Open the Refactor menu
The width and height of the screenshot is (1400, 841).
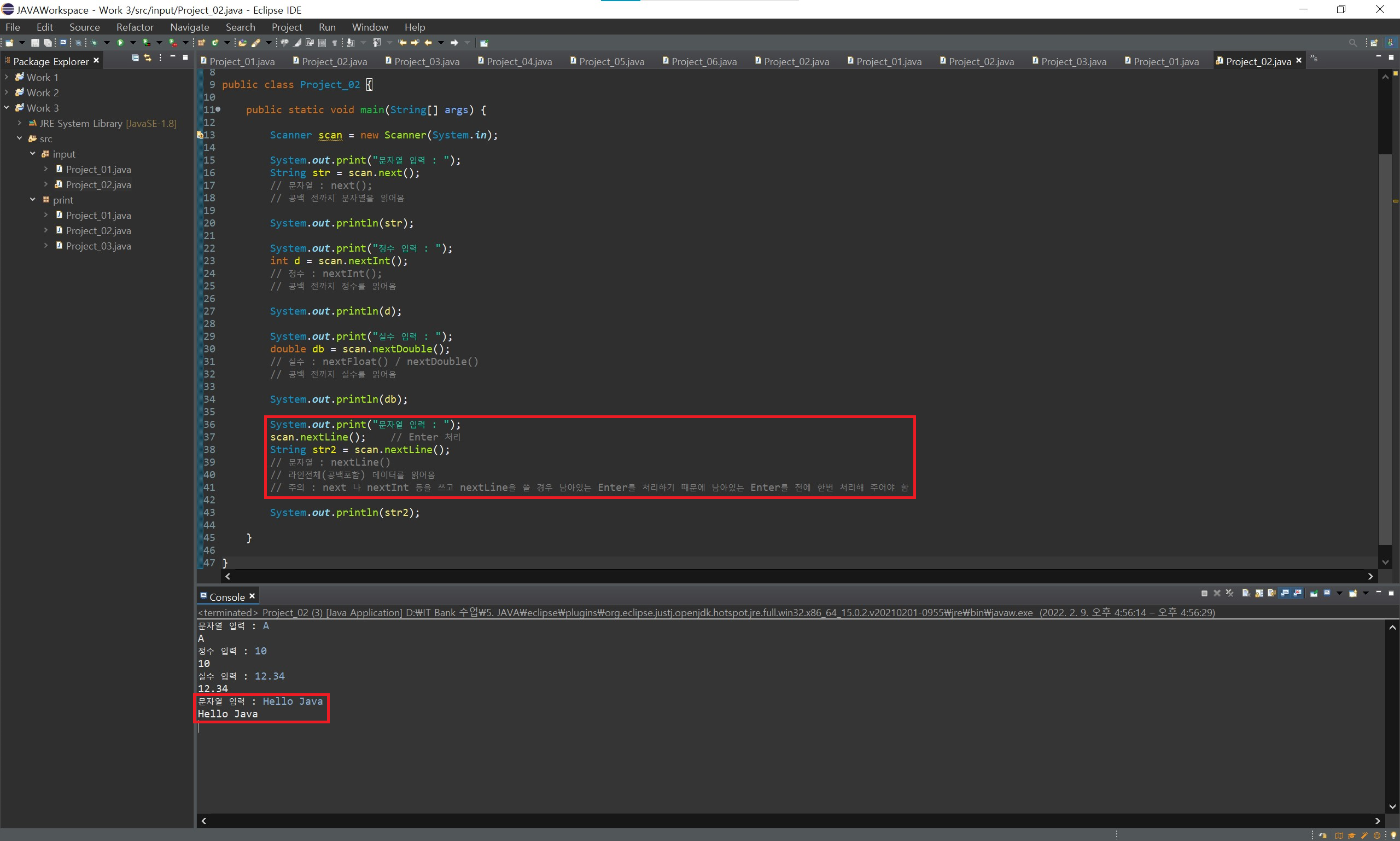[135, 27]
